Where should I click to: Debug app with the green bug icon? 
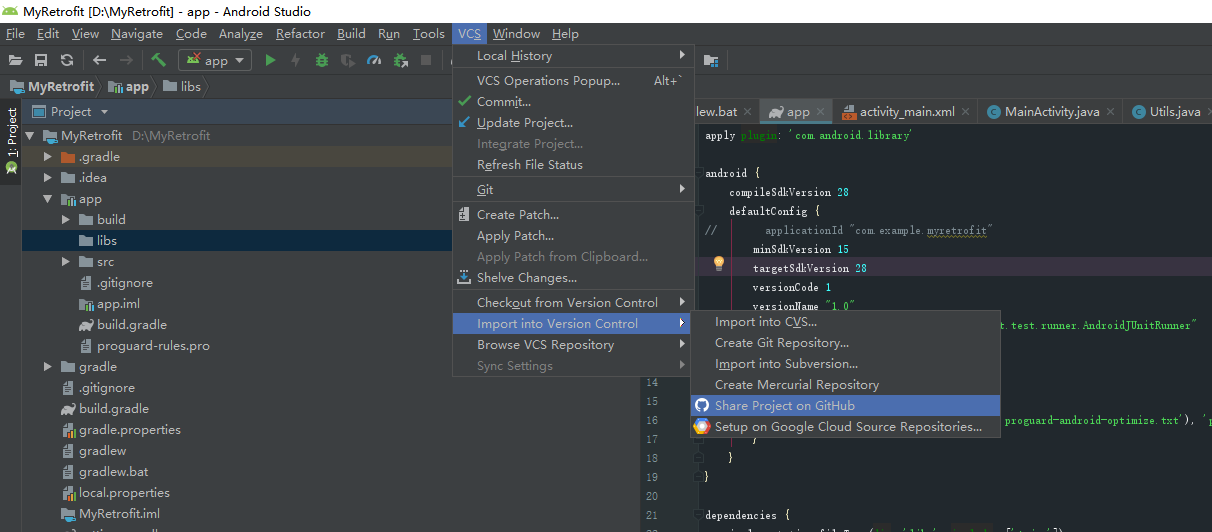click(322, 60)
